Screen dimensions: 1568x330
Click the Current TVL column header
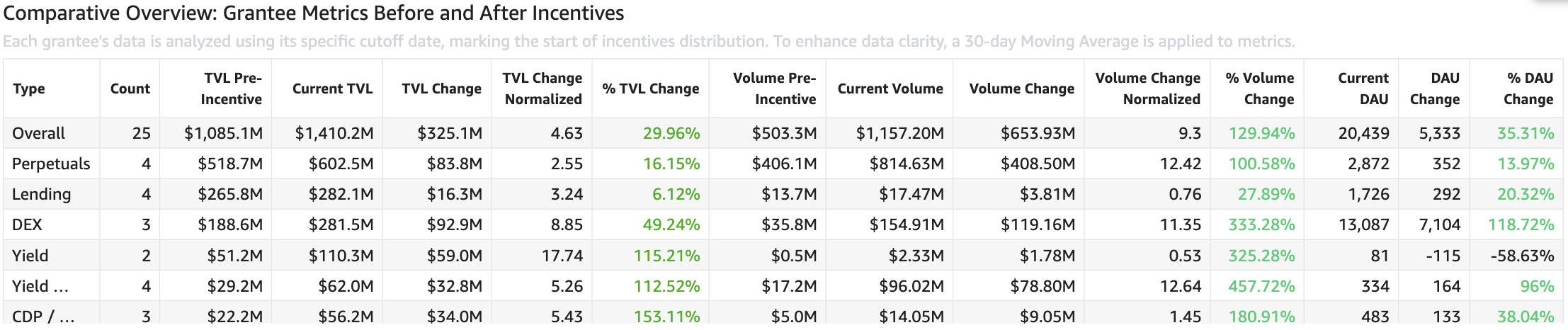(332, 89)
